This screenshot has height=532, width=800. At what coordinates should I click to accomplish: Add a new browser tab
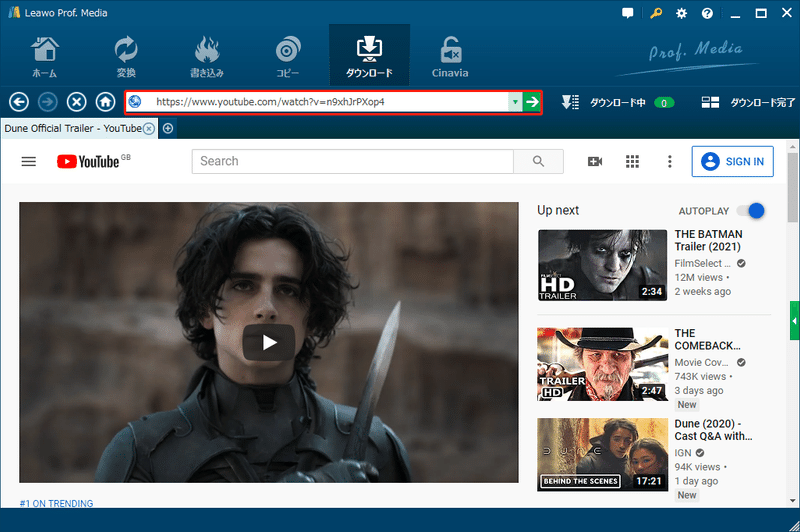[x=168, y=129]
